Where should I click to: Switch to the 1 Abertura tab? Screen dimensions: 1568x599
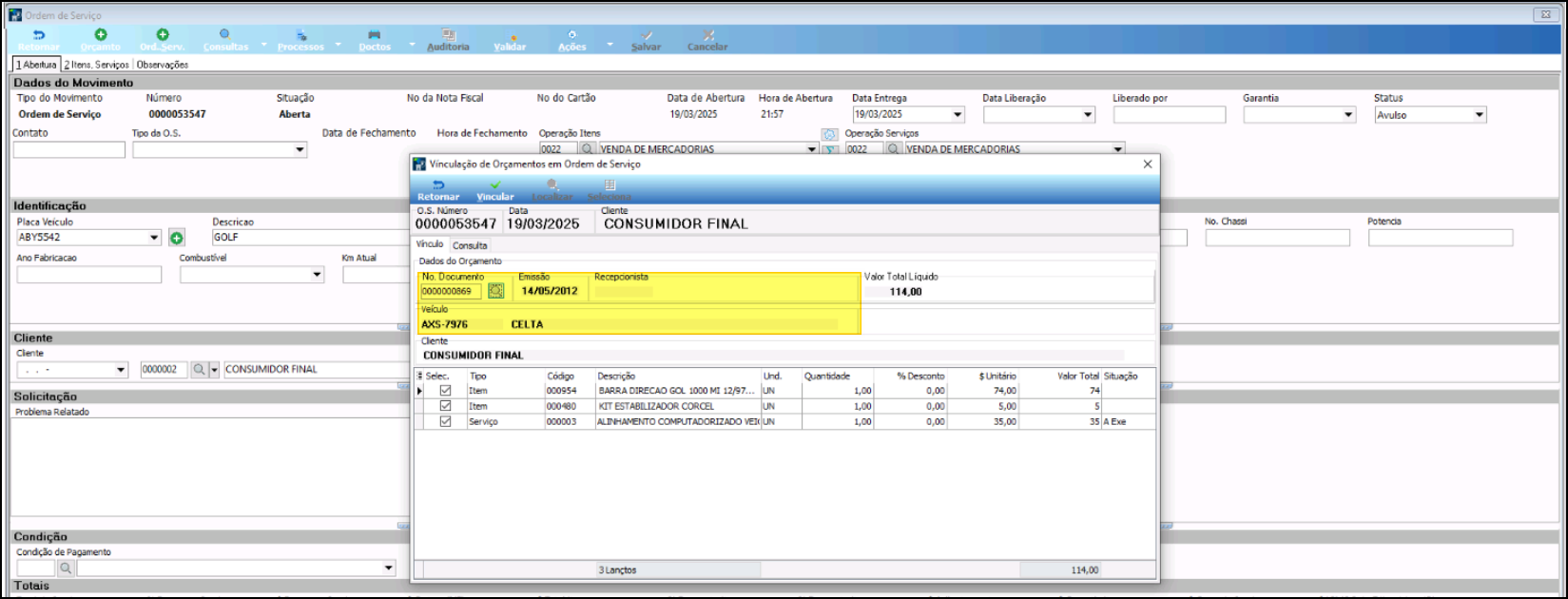36,65
